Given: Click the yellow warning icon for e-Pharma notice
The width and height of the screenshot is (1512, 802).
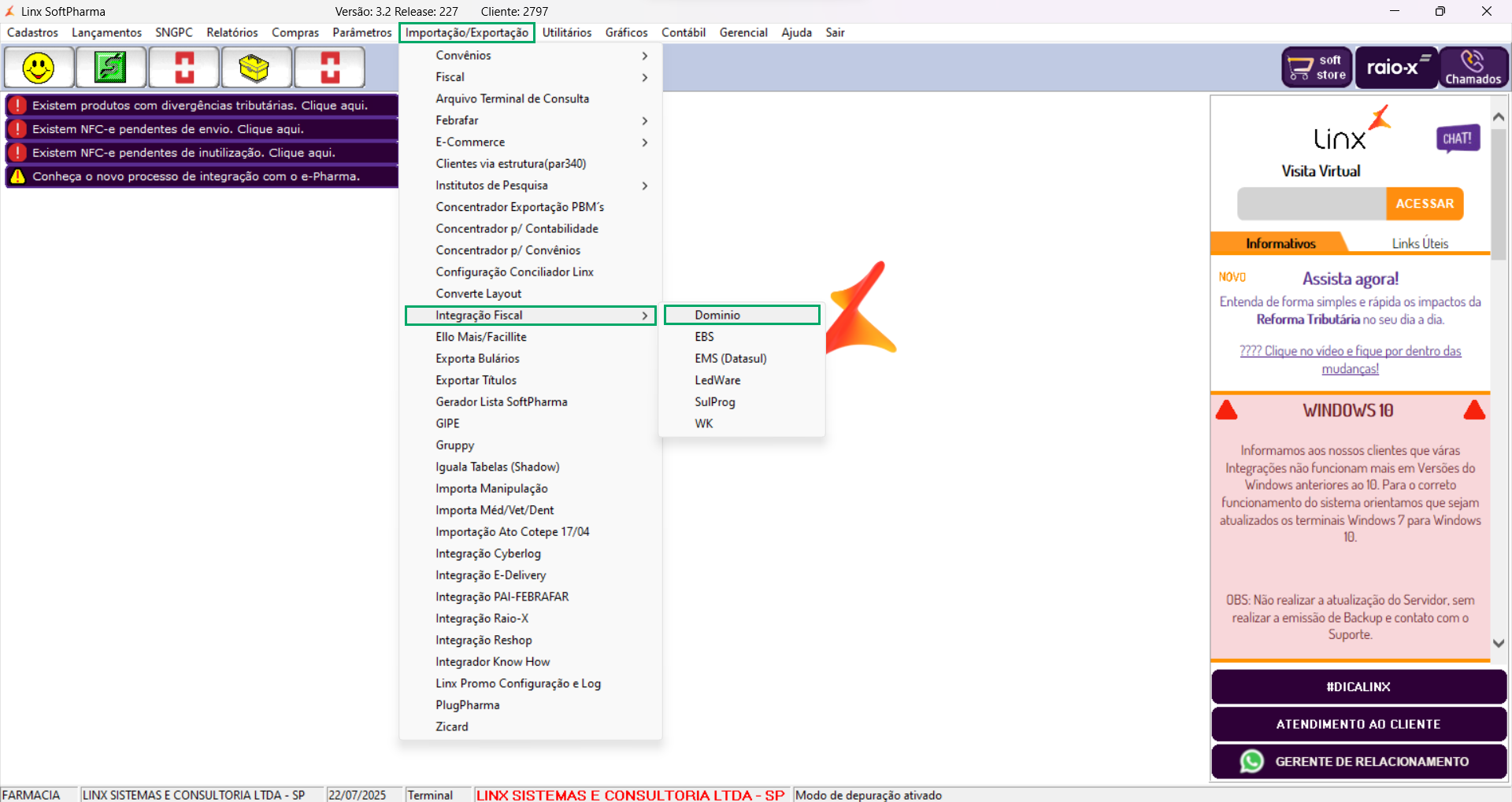Looking at the screenshot, I should [17, 176].
